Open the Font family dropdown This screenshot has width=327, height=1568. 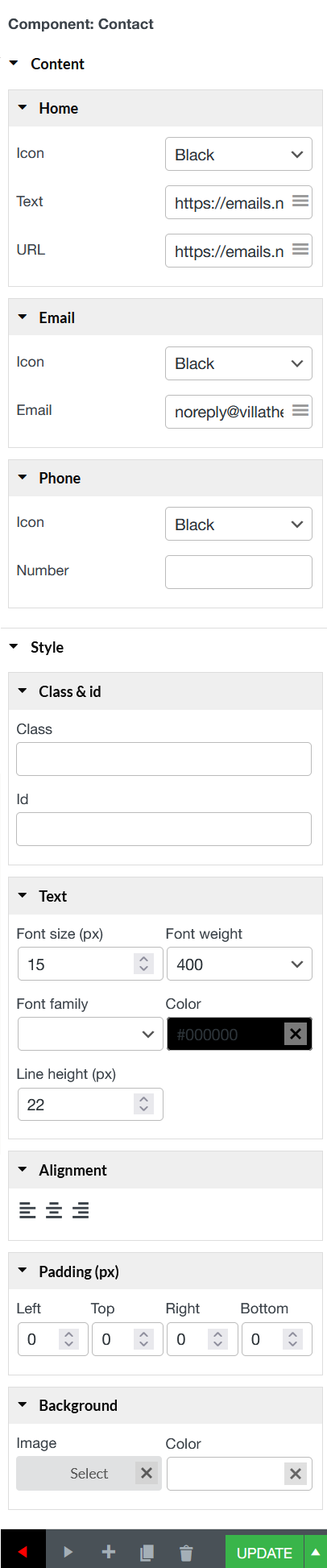[90, 1034]
